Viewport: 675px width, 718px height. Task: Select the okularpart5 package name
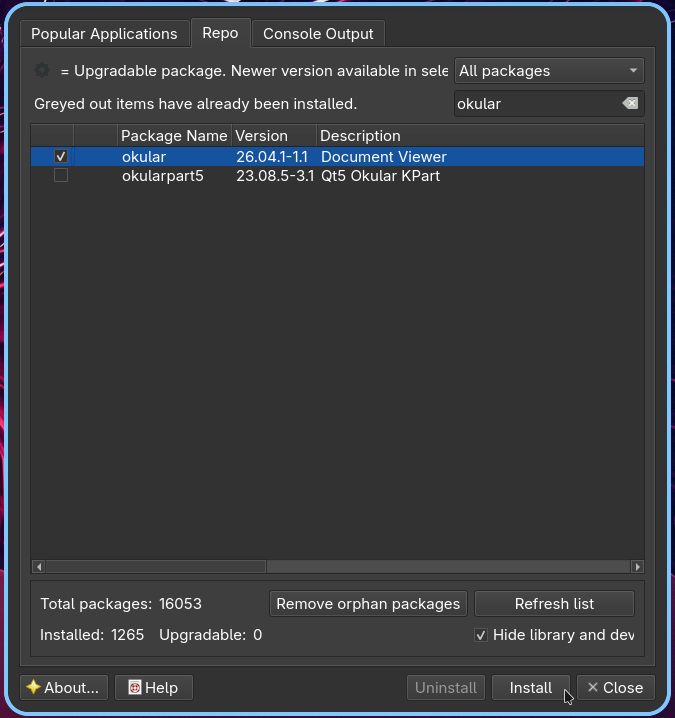pyautogui.click(x=163, y=176)
